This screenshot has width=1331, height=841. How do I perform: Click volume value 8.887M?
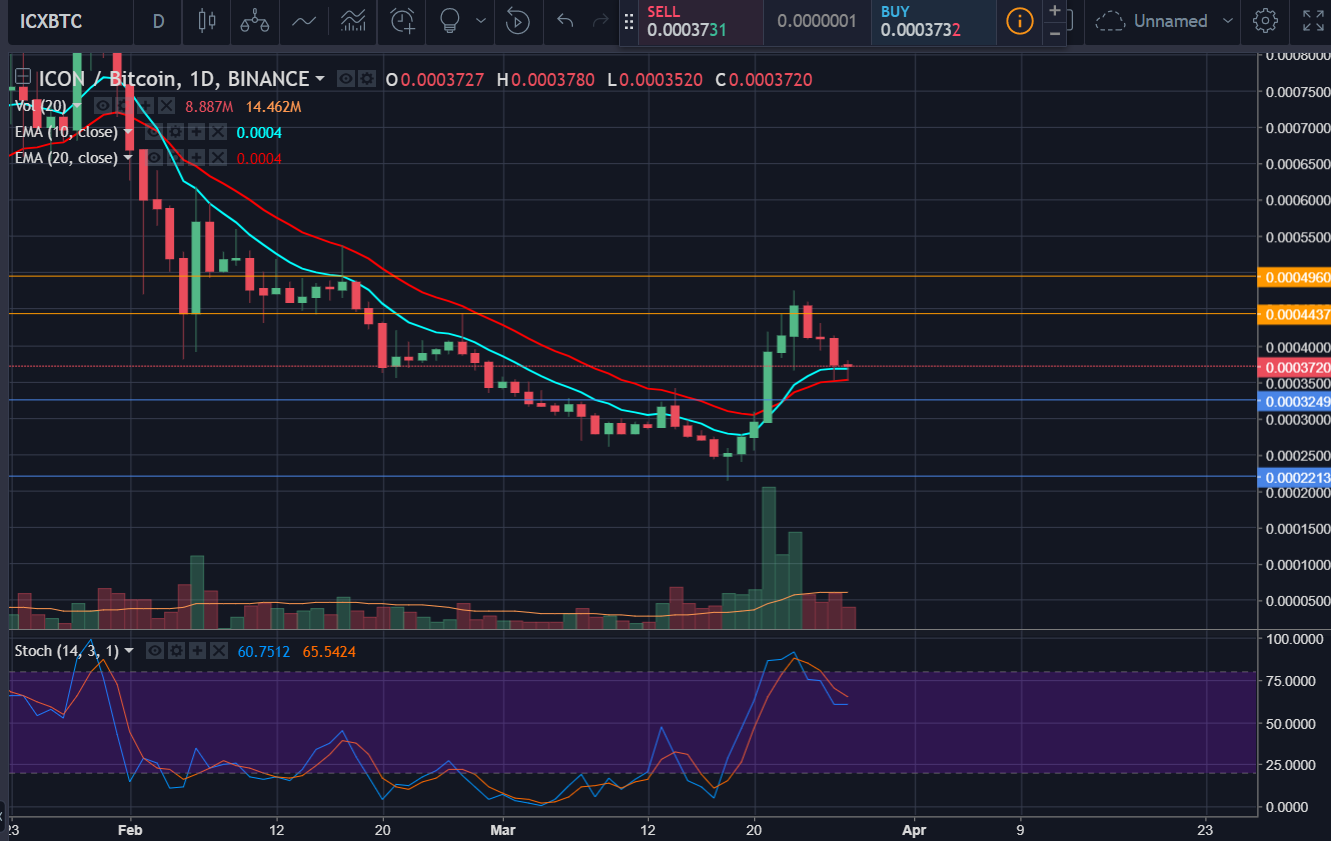point(210,106)
